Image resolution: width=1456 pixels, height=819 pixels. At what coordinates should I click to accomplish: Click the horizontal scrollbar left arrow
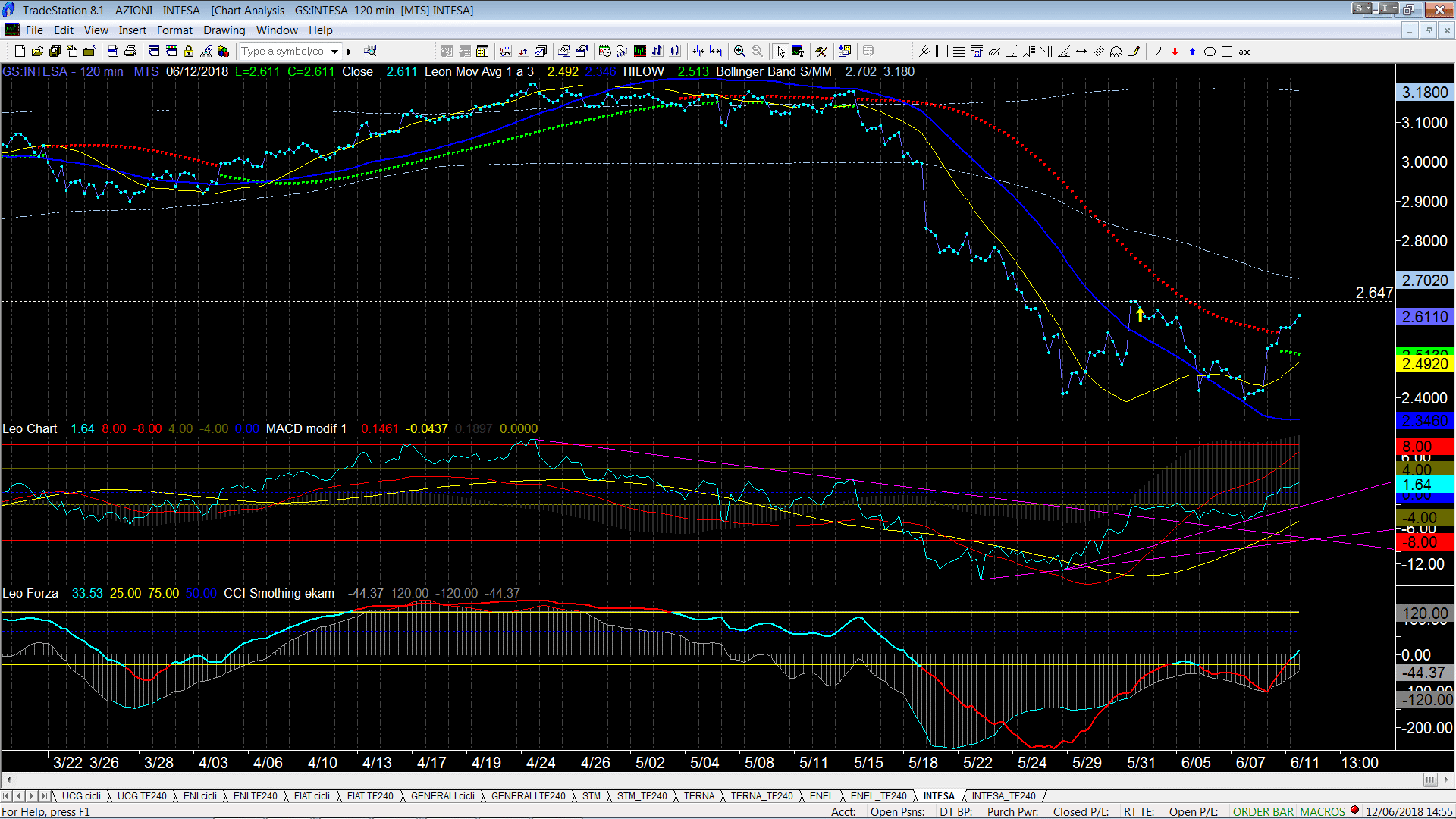coord(8,780)
